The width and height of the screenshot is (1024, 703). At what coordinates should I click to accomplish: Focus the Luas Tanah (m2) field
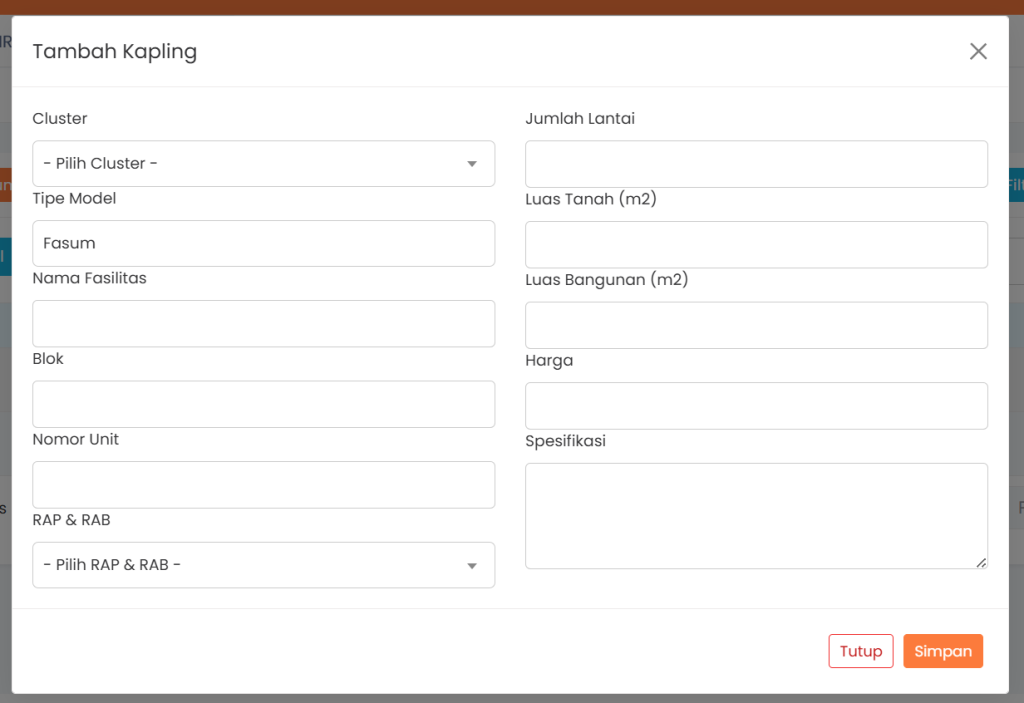[756, 245]
